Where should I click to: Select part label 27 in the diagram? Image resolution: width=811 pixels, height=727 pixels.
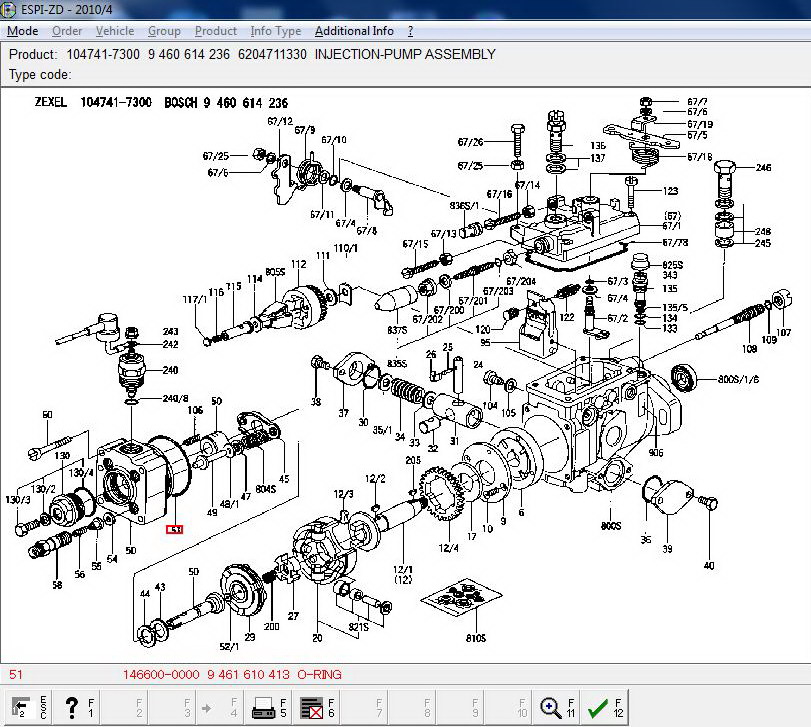click(x=293, y=616)
